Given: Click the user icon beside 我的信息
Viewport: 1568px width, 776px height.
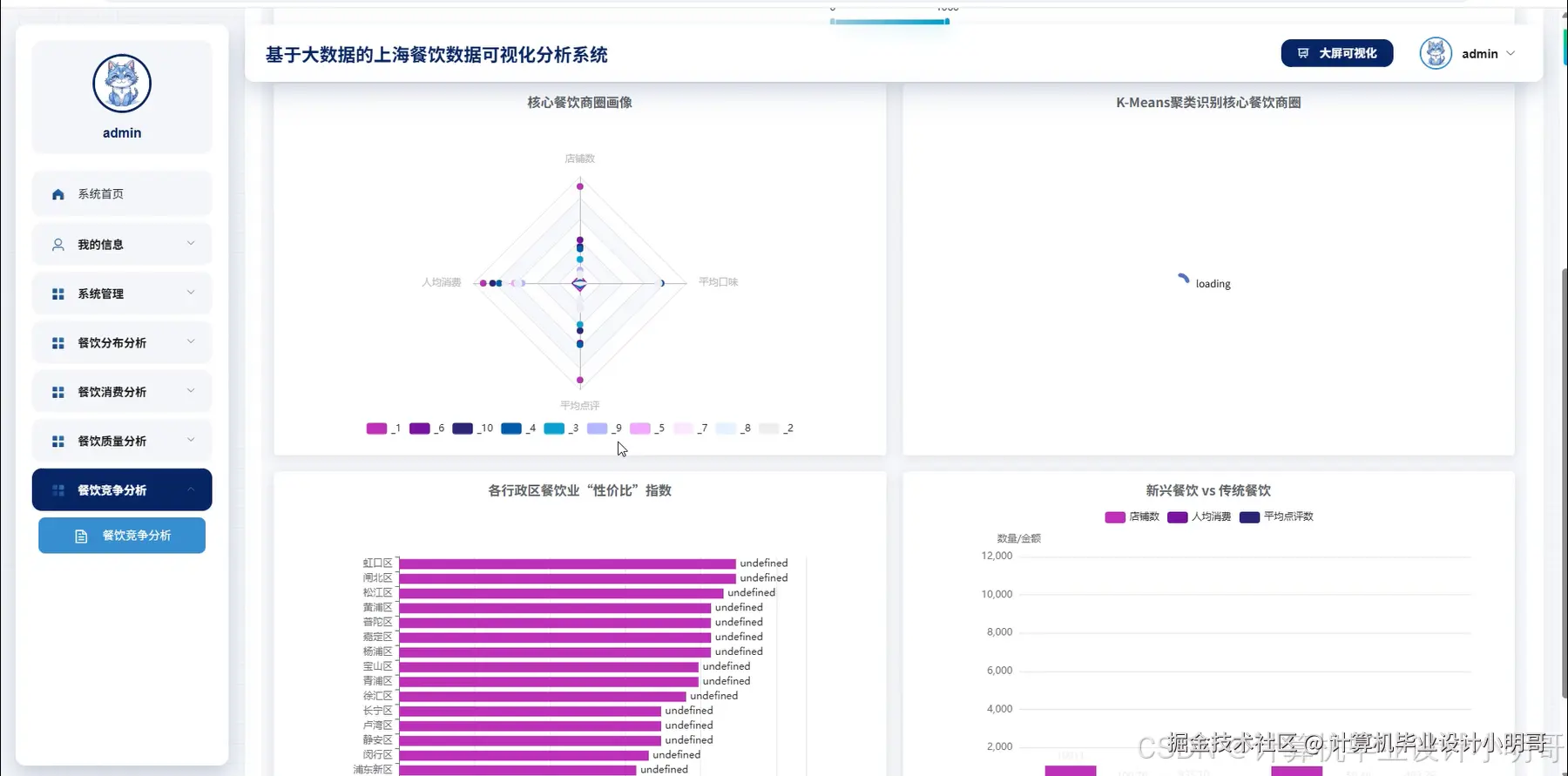Looking at the screenshot, I should pyautogui.click(x=58, y=245).
